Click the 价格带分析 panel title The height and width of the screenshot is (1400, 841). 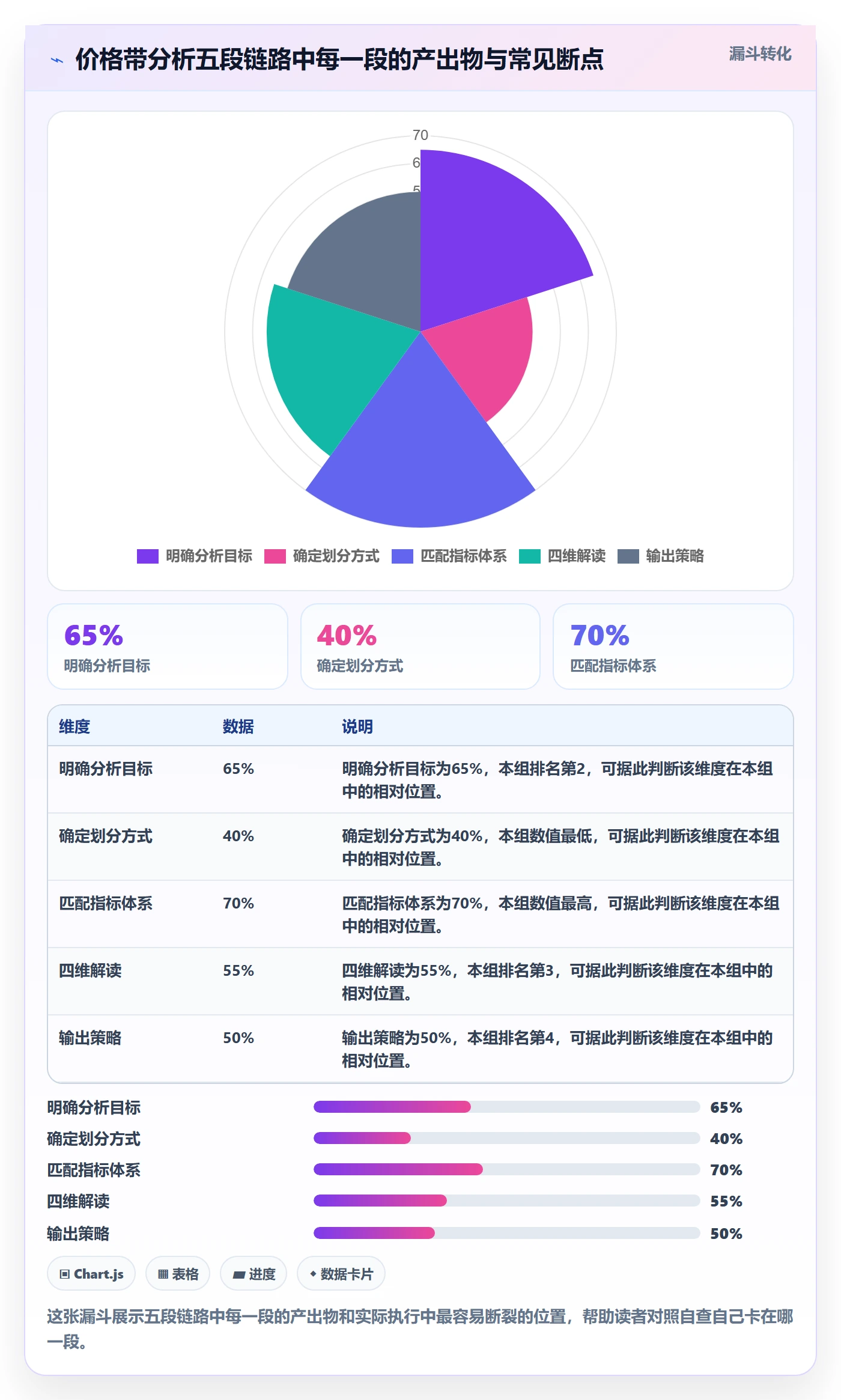click(339, 59)
